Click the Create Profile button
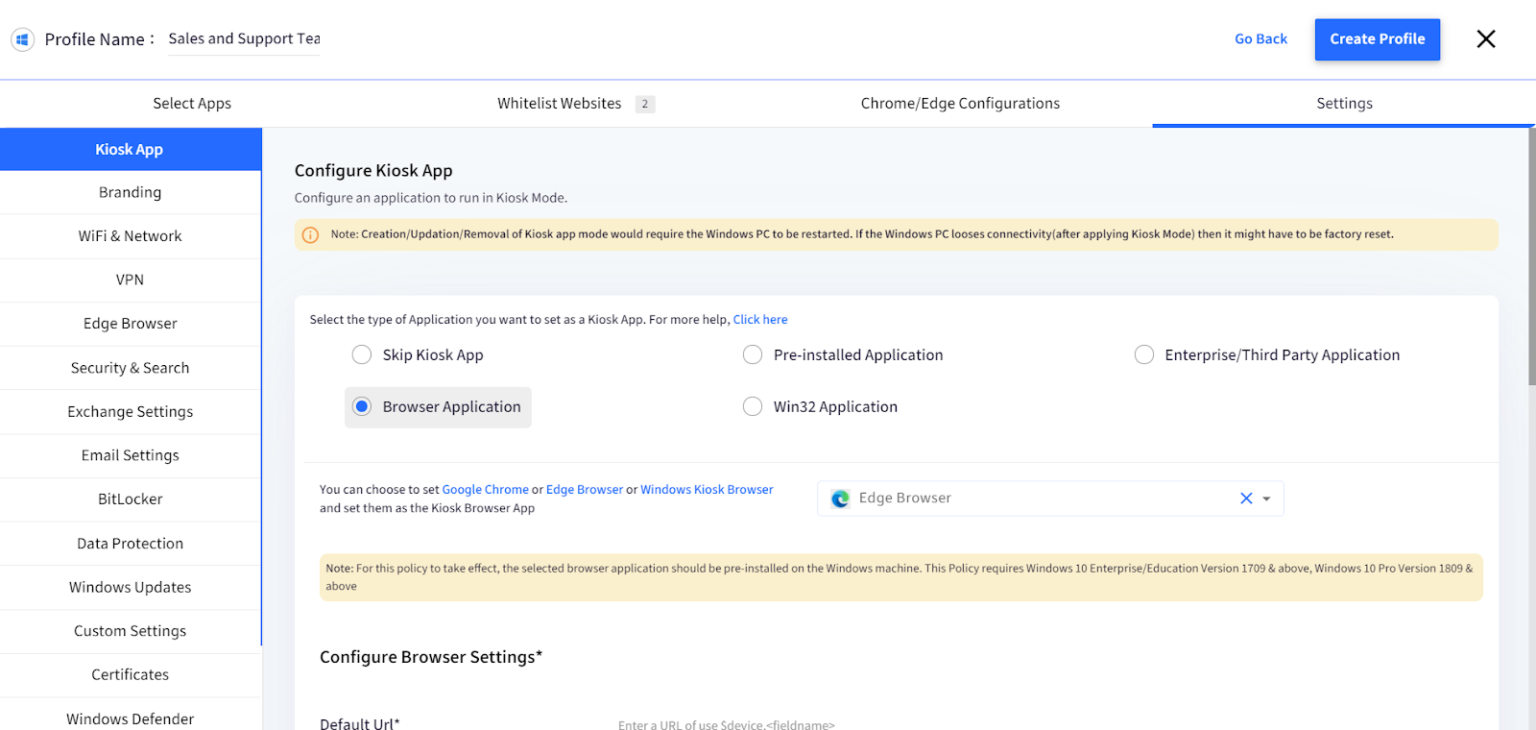This screenshot has height=730, width=1536. 1377,39
